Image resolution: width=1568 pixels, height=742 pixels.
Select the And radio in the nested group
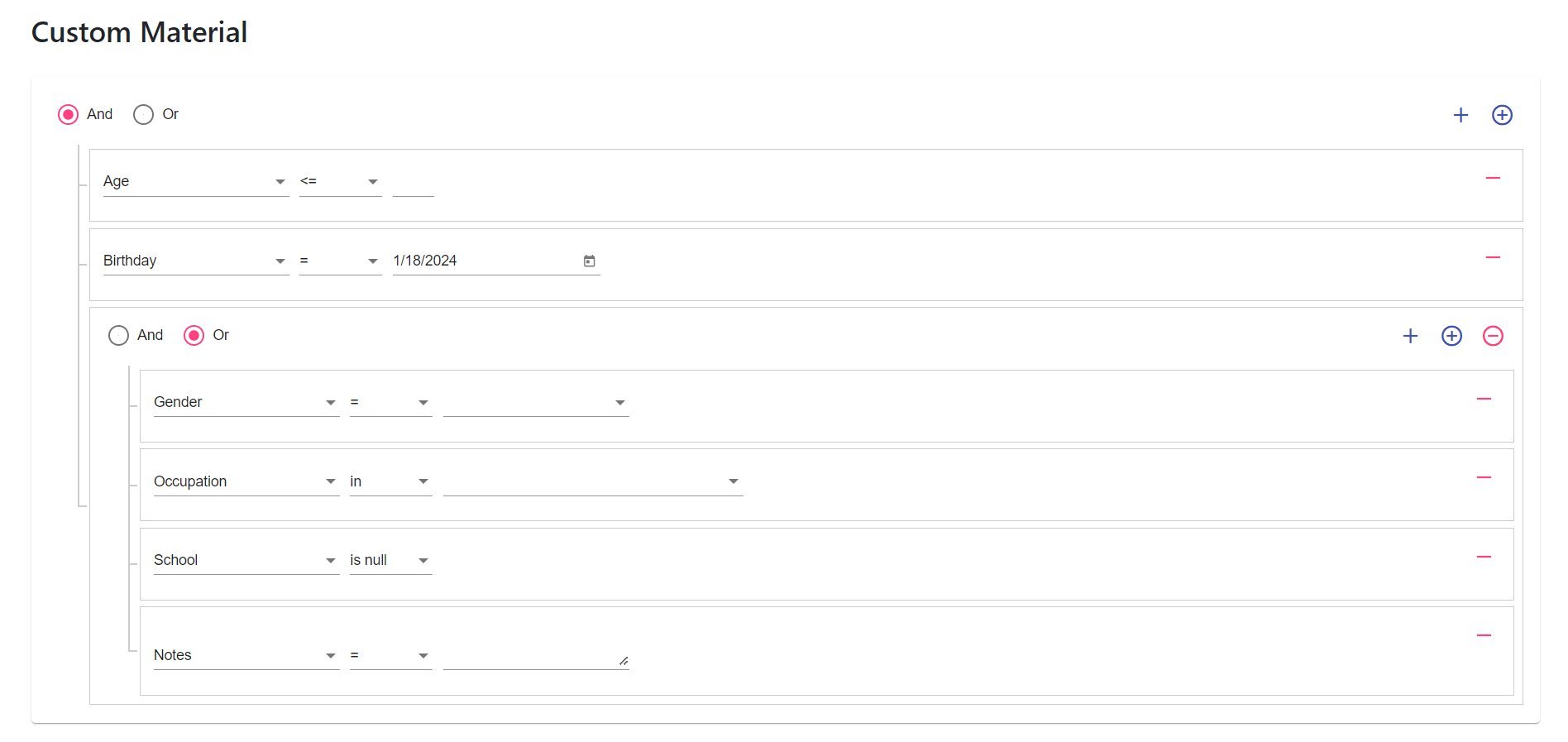pyautogui.click(x=118, y=335)
